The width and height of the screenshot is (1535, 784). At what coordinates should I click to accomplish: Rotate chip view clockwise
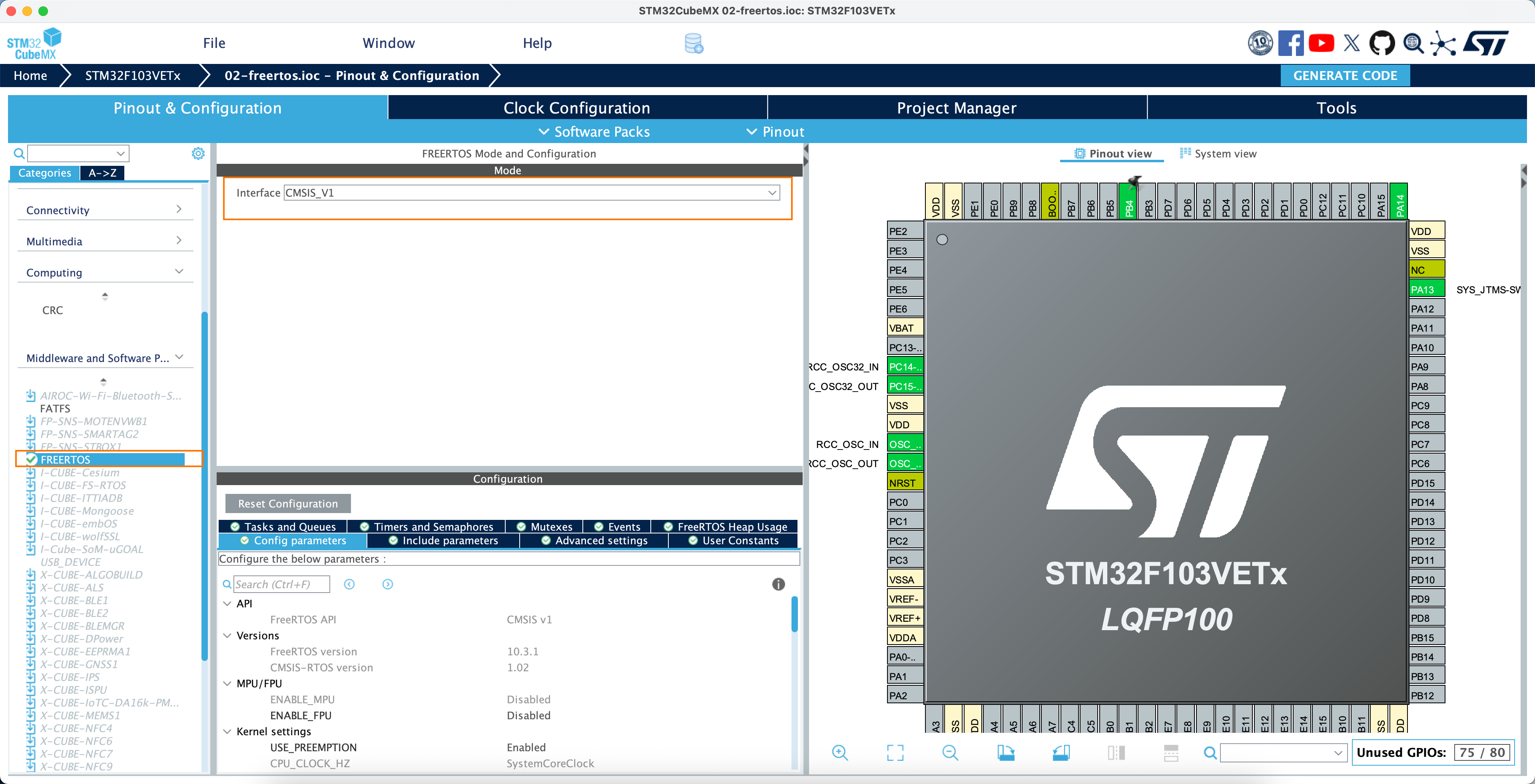click(x=1006, y=752)
